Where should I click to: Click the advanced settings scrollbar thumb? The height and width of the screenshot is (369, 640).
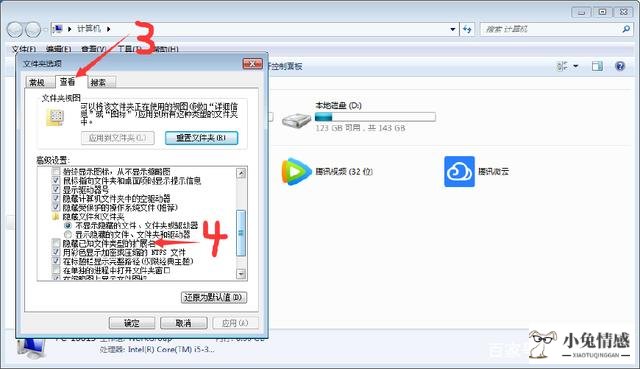coord(241,233)
